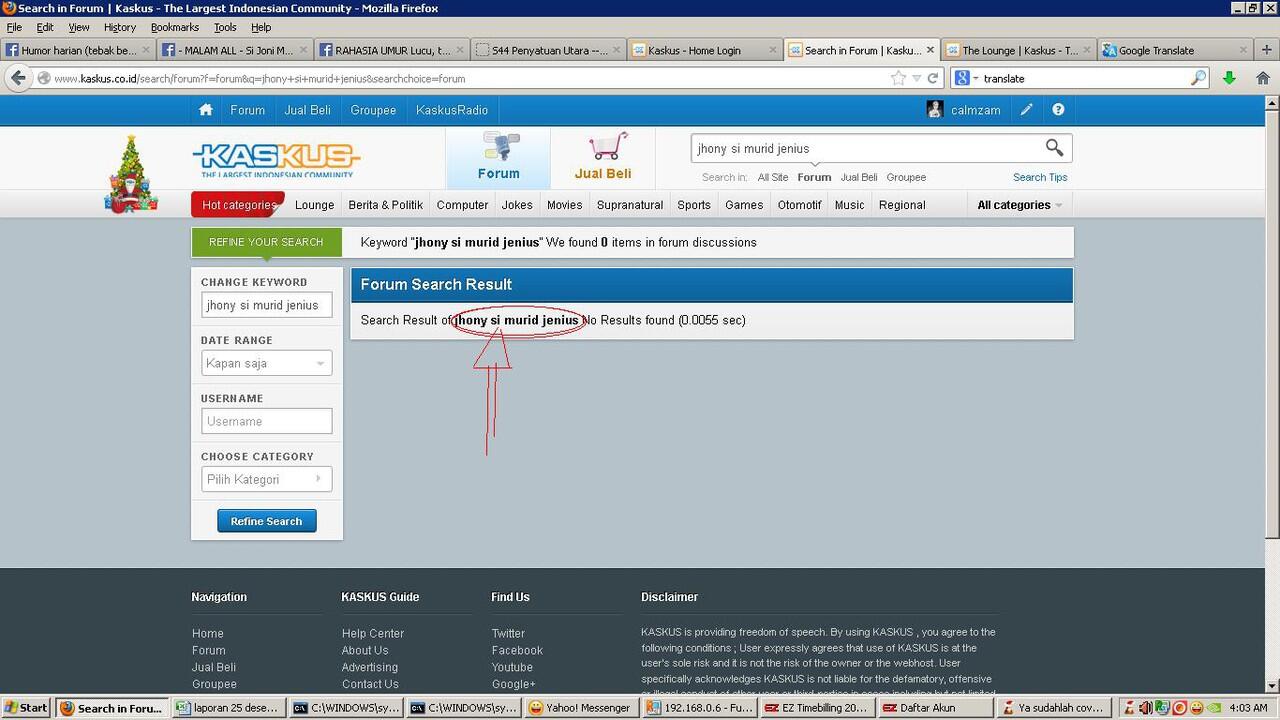Expand the All categories dropdown

click(1019, 205)
